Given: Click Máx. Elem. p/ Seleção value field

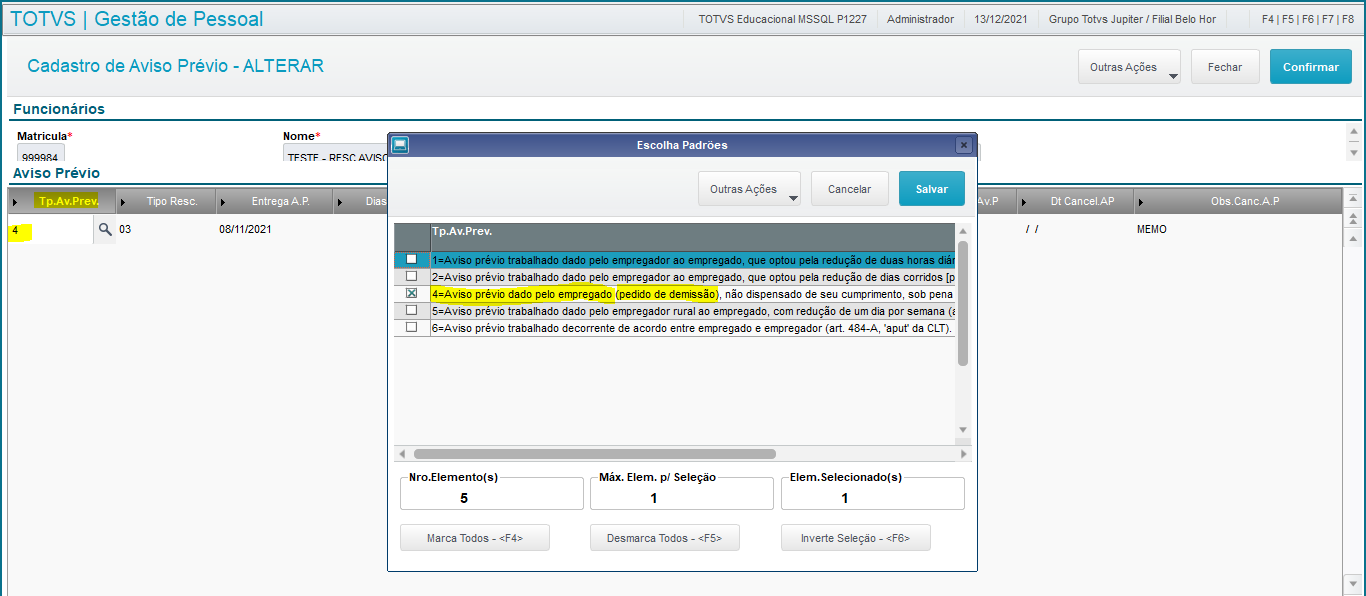Looking at the screenshot, I should tap(682, 496).
